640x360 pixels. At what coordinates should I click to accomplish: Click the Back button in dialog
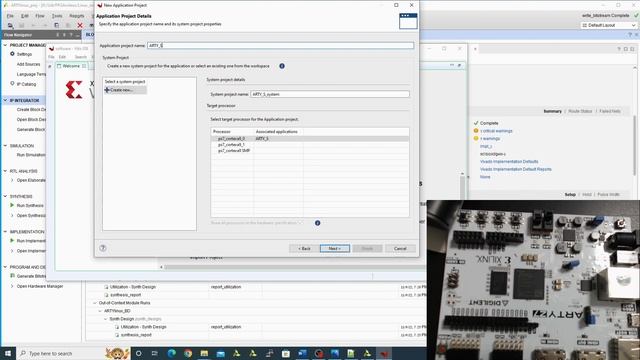coord(304,248)
